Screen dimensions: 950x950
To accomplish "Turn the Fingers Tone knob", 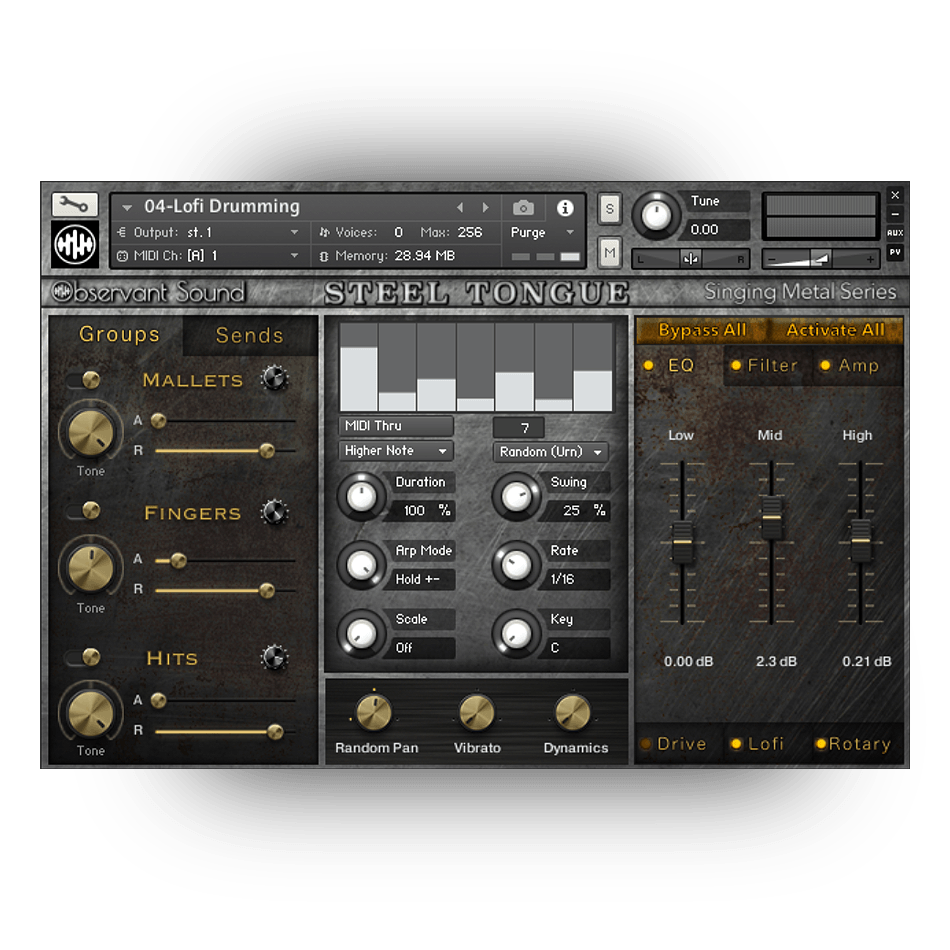I will click(x=91, y=568).
